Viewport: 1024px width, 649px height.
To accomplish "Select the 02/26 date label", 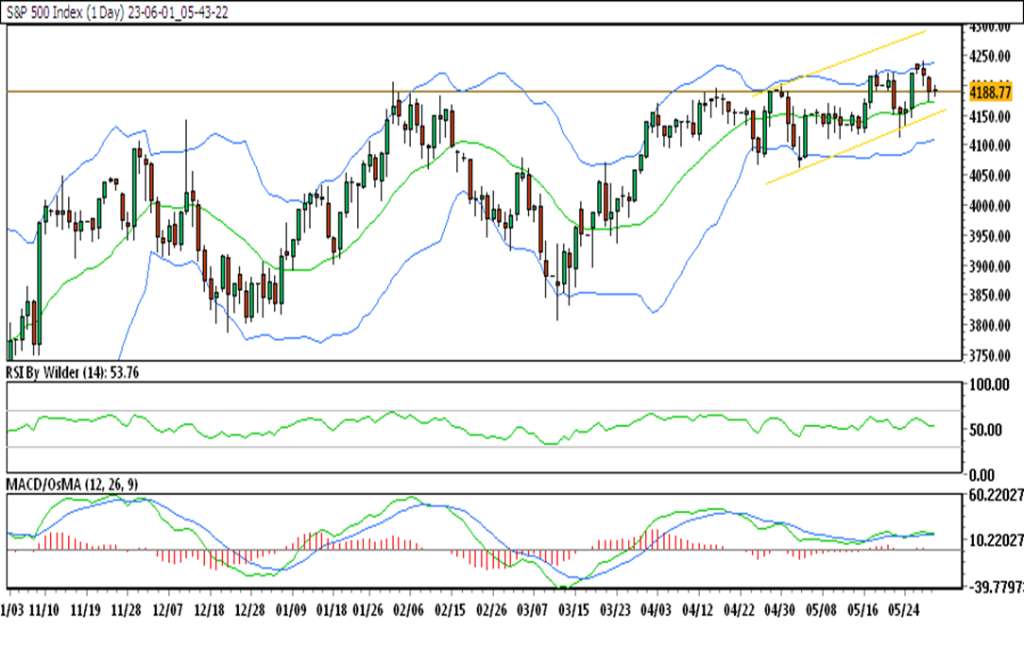I will [x=492, y=610].
